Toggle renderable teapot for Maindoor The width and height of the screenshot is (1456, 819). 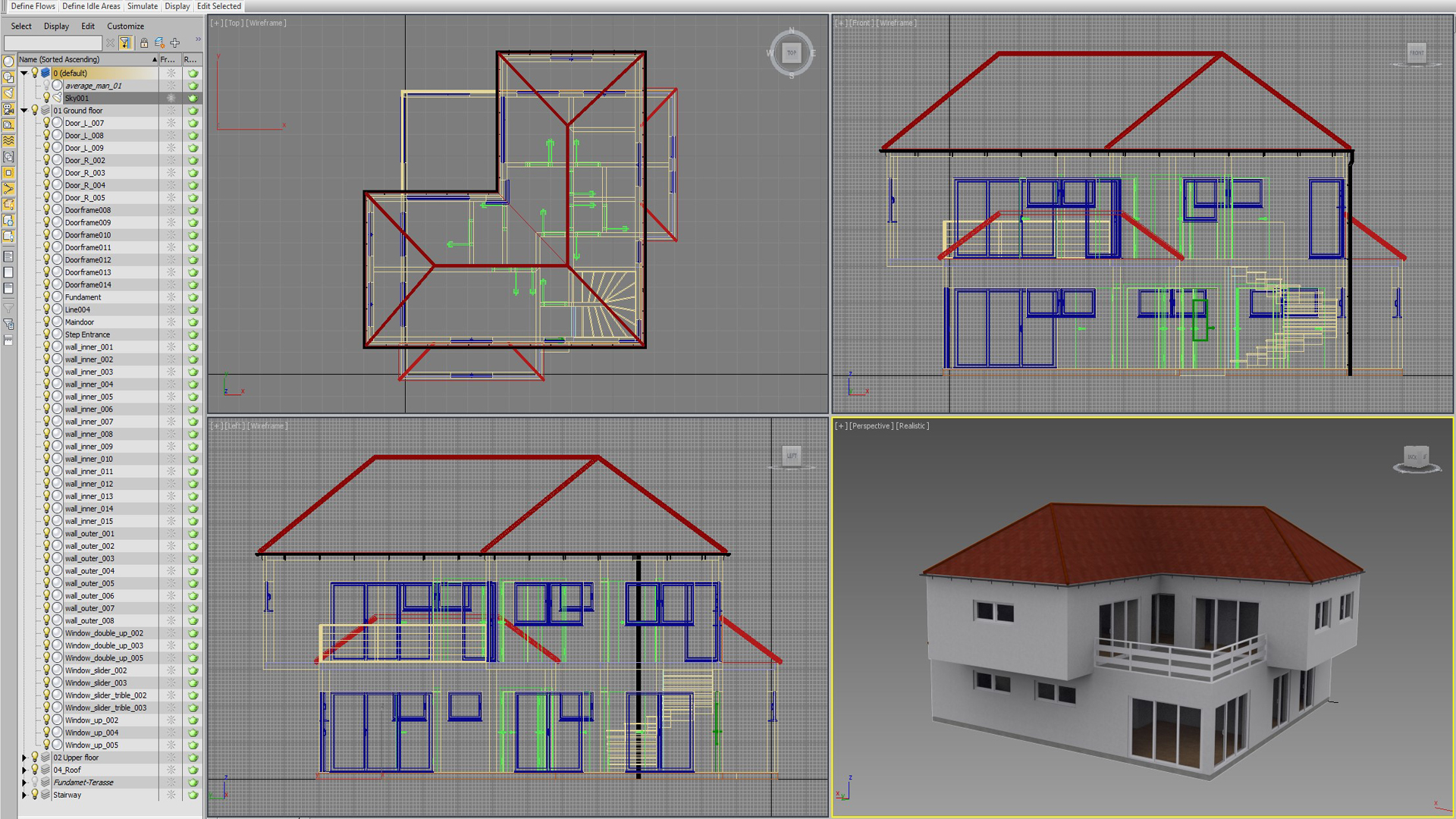click(x=193, y=322)
